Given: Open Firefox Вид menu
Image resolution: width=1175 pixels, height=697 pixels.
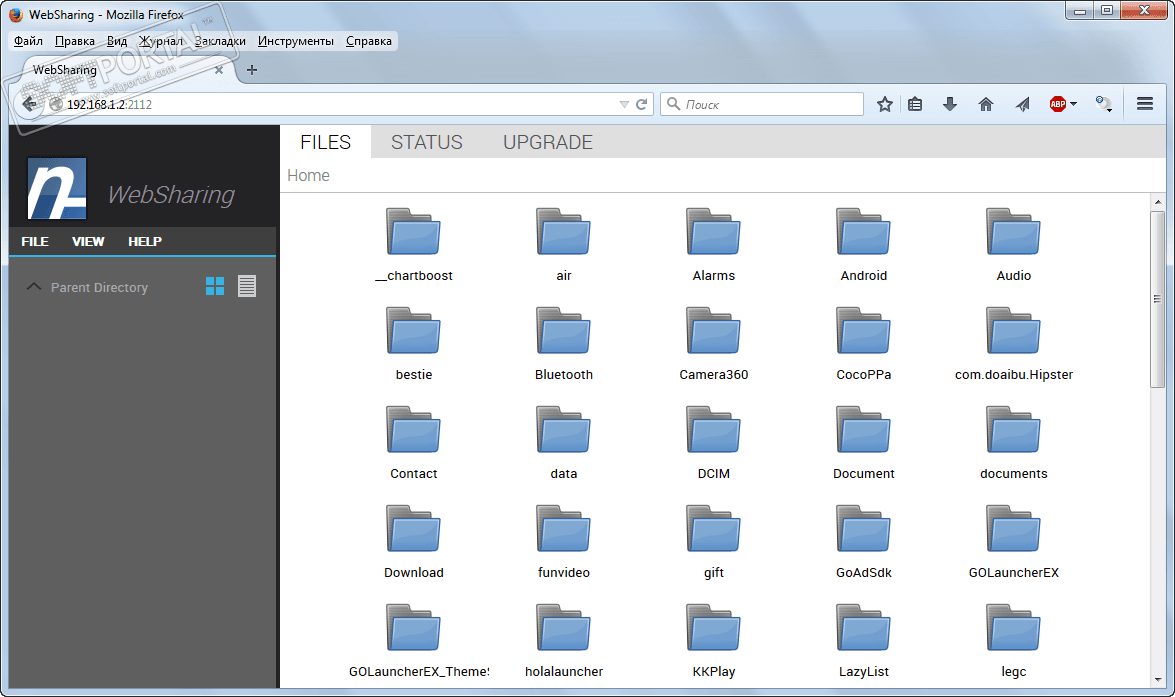Looking at the screenshot, I should coord(117,41).
